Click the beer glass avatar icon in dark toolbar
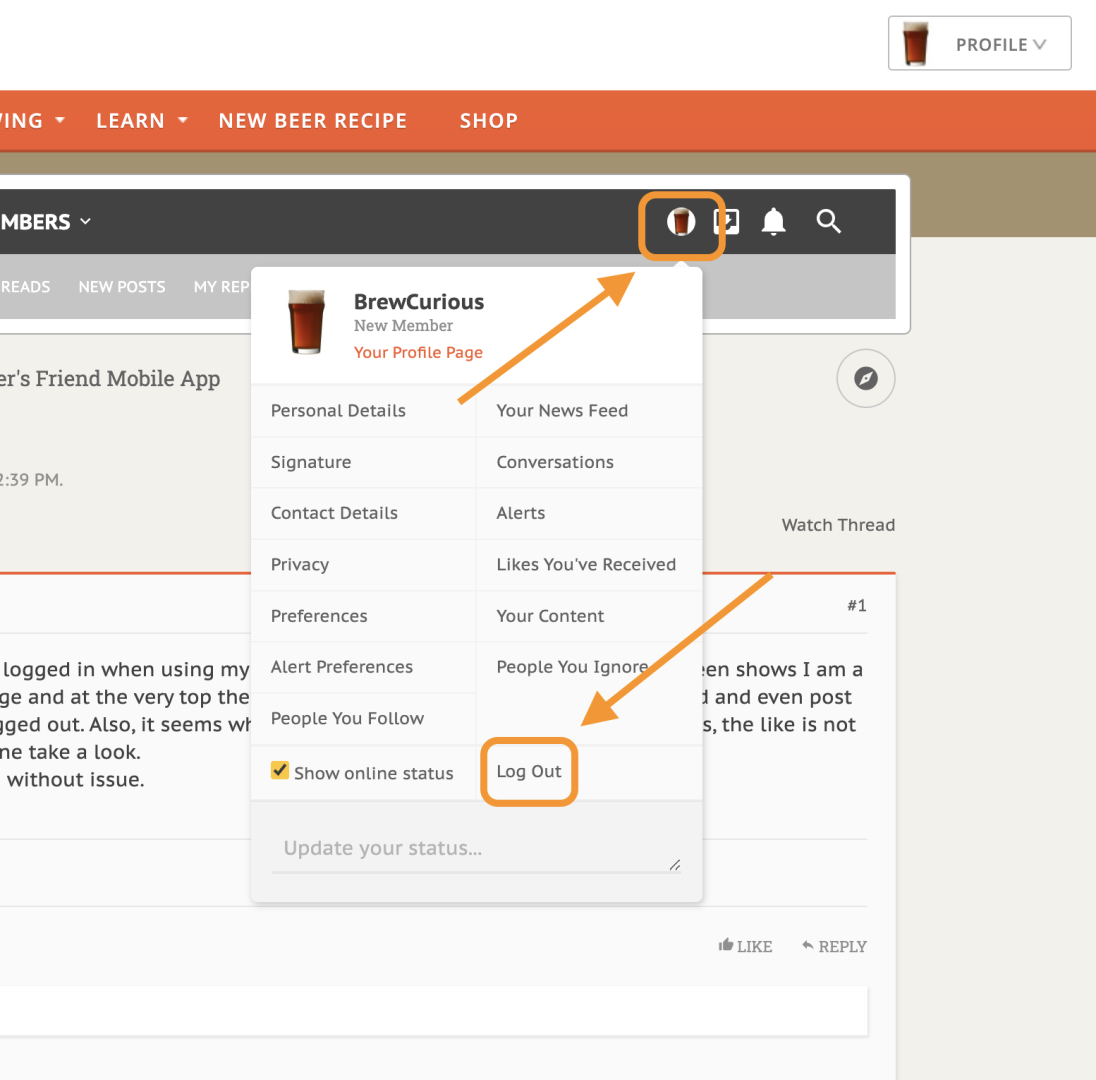The image size is (1096, 1080). point(681,222)
